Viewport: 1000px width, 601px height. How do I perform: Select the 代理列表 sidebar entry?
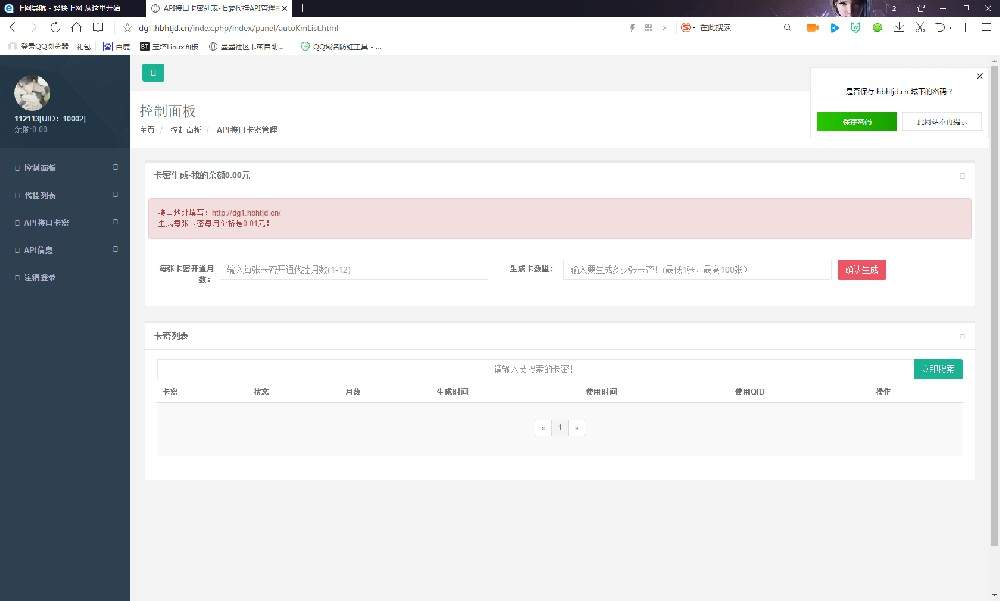click(x=46, y=195)
